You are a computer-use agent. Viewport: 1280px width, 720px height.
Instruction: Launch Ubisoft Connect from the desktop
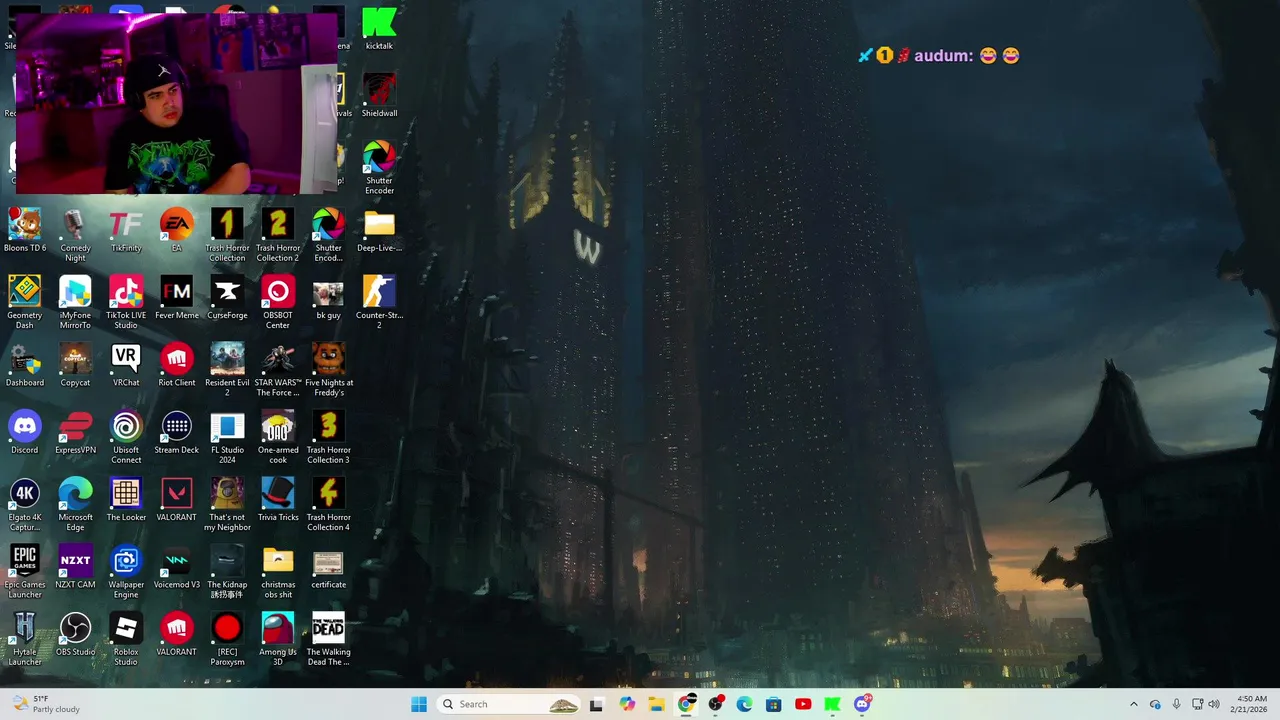[126, 437]
